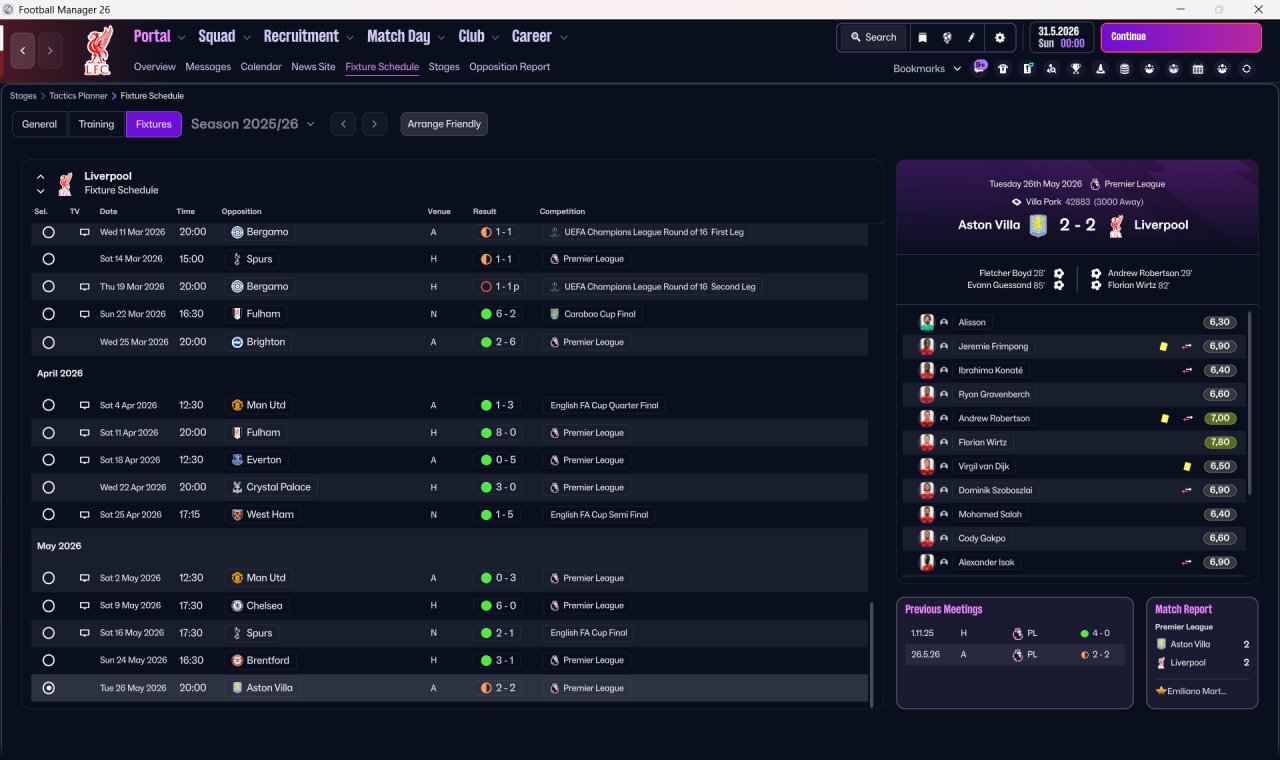Open the 9+ messages notification icon
This screenshot has height=760, width=1280.
point(980,68)
